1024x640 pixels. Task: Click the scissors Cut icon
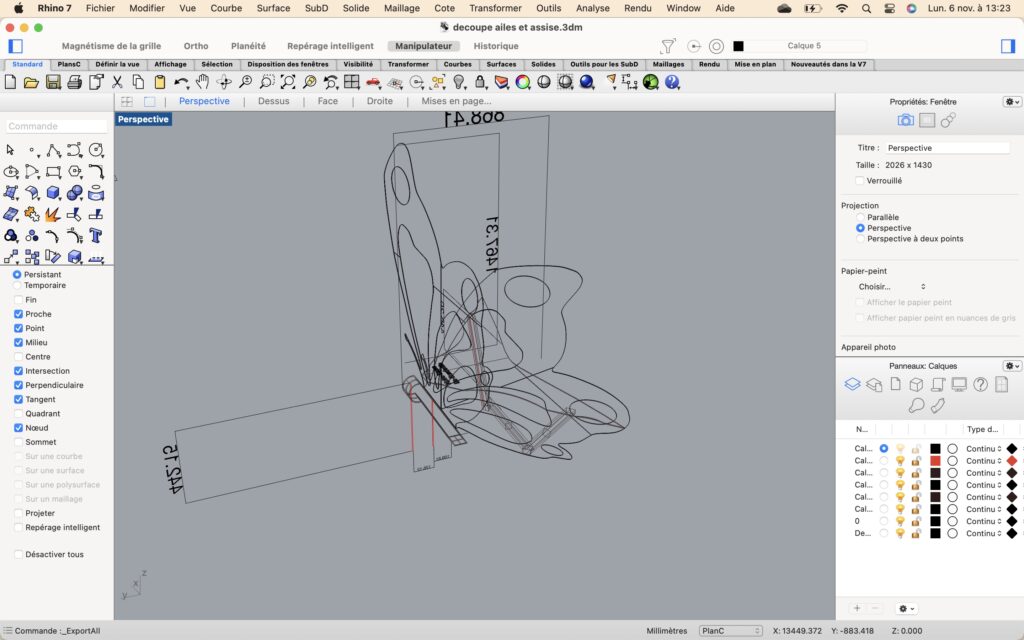click(x=116, y=82)
